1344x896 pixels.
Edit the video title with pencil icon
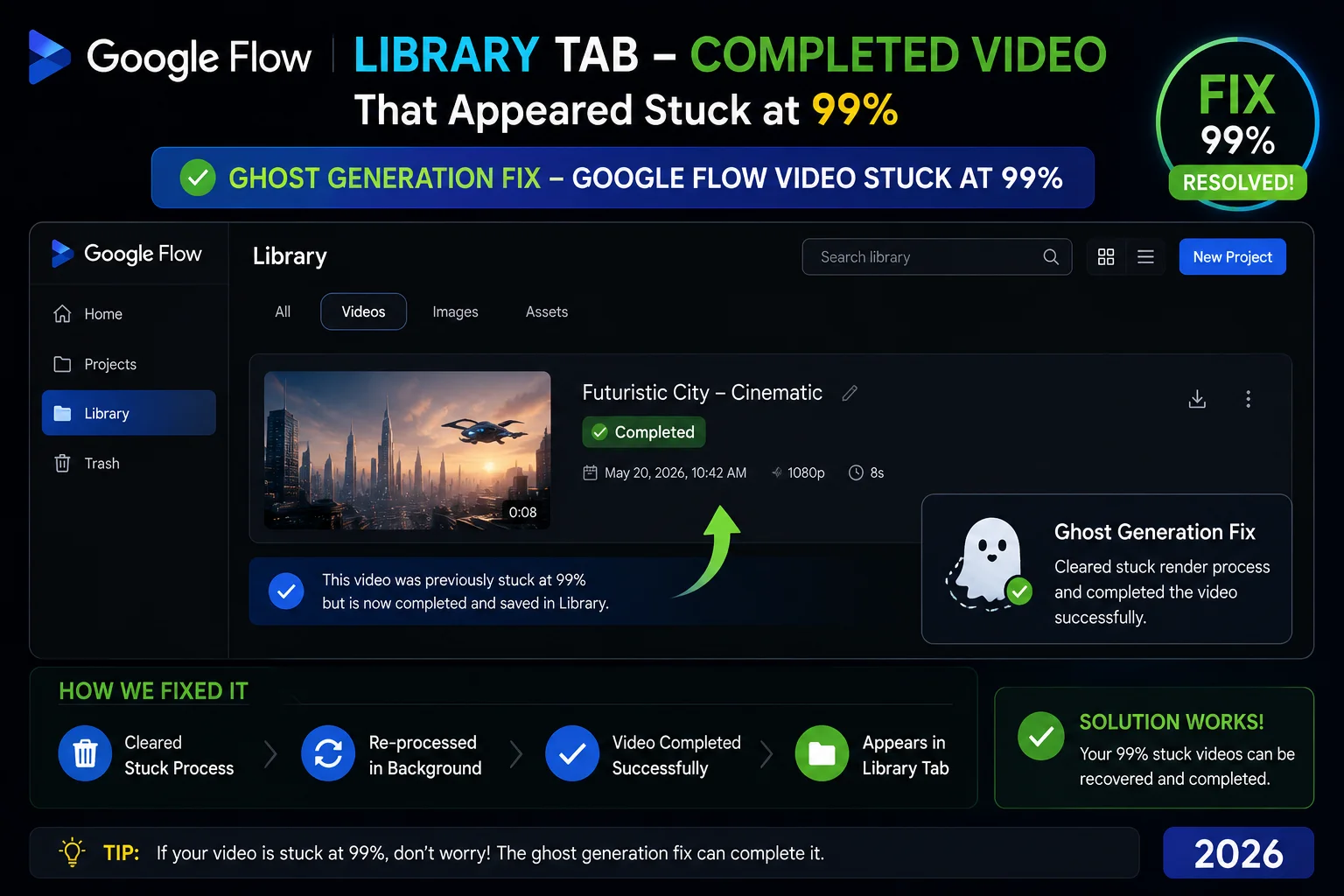[x=850, y=394]
